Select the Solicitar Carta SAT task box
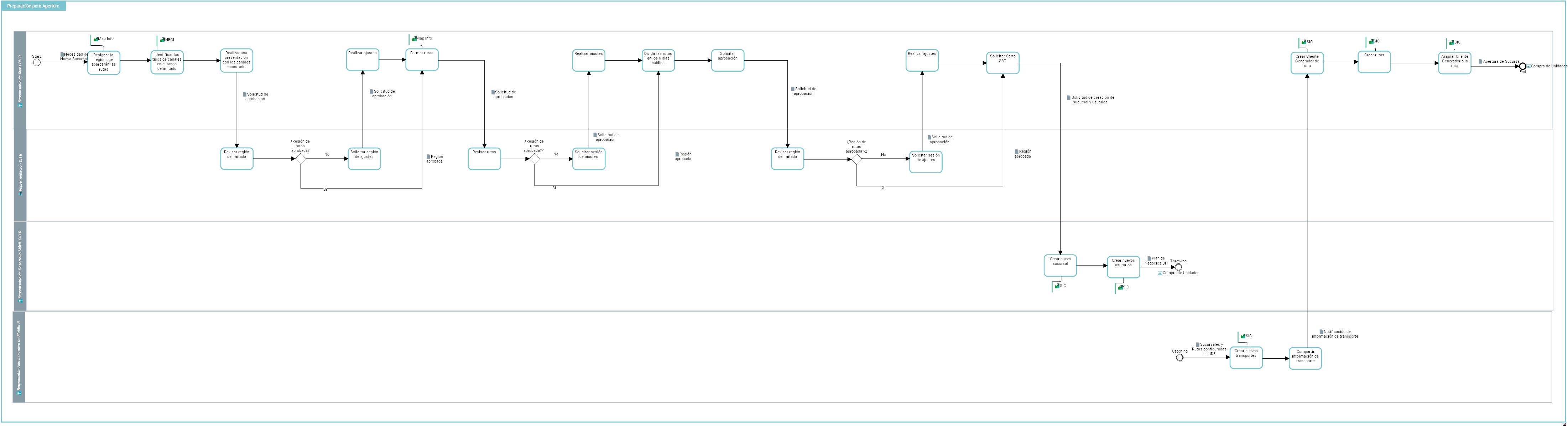Screen dimensions: 1568x426 [x=1002, y=63]
